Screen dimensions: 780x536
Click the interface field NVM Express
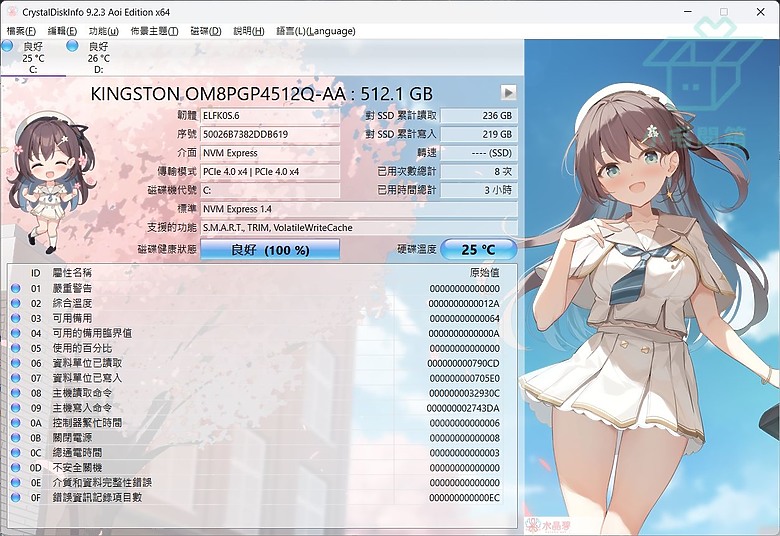pos(270,153)
